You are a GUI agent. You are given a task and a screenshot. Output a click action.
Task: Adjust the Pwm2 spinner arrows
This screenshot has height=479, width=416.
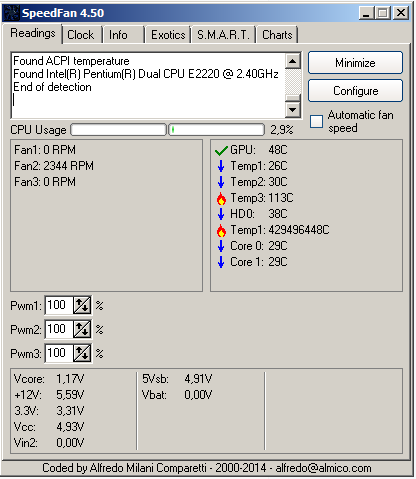[82, 329]
